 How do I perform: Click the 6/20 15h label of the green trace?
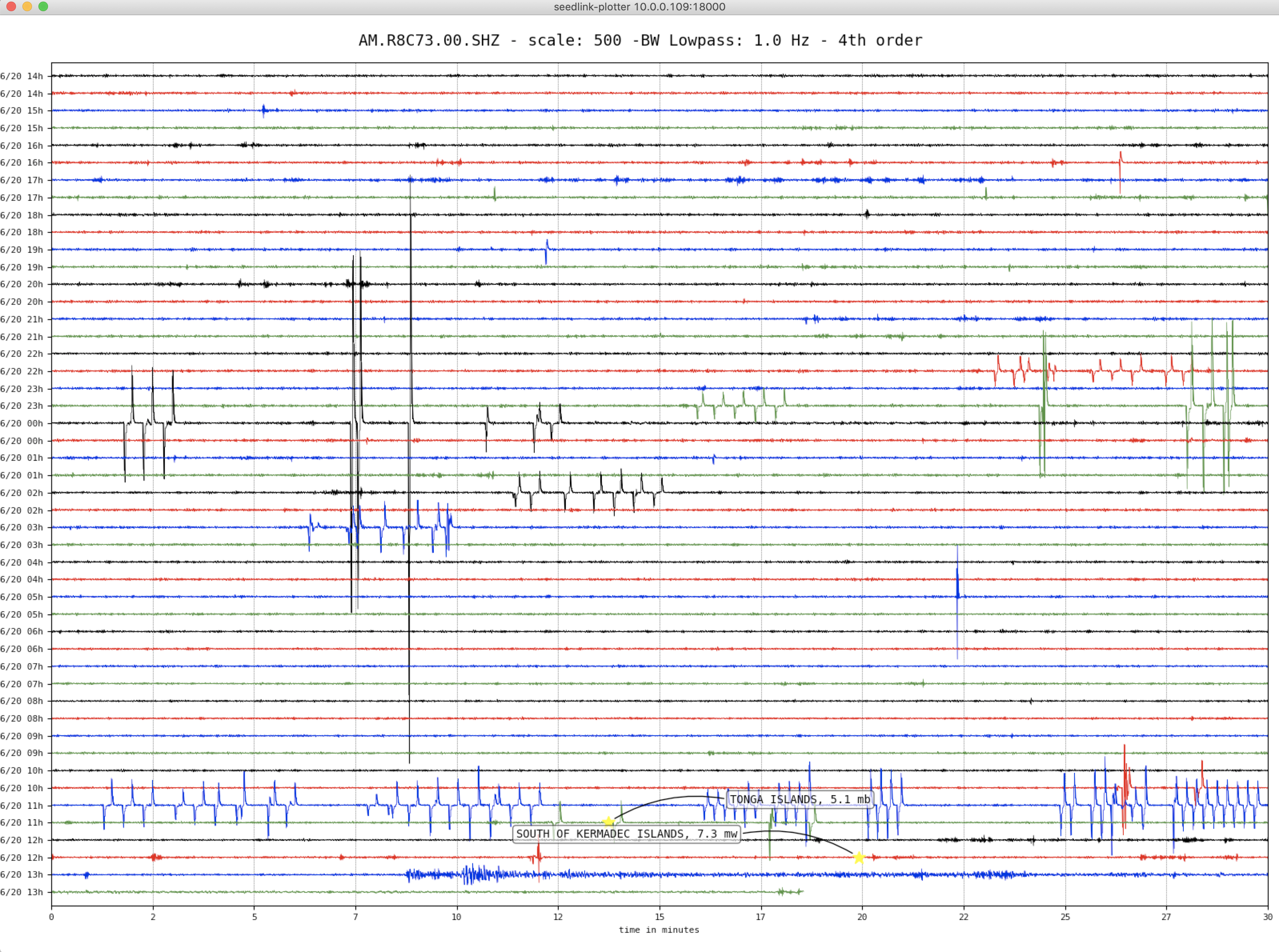pyautogui.click(x=22, y=128)
